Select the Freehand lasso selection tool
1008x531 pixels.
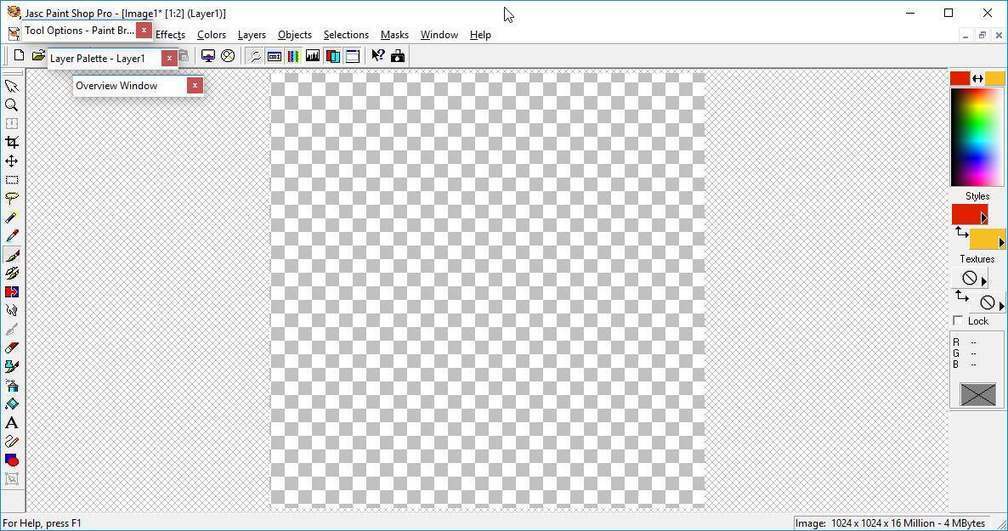click(12, 199)
